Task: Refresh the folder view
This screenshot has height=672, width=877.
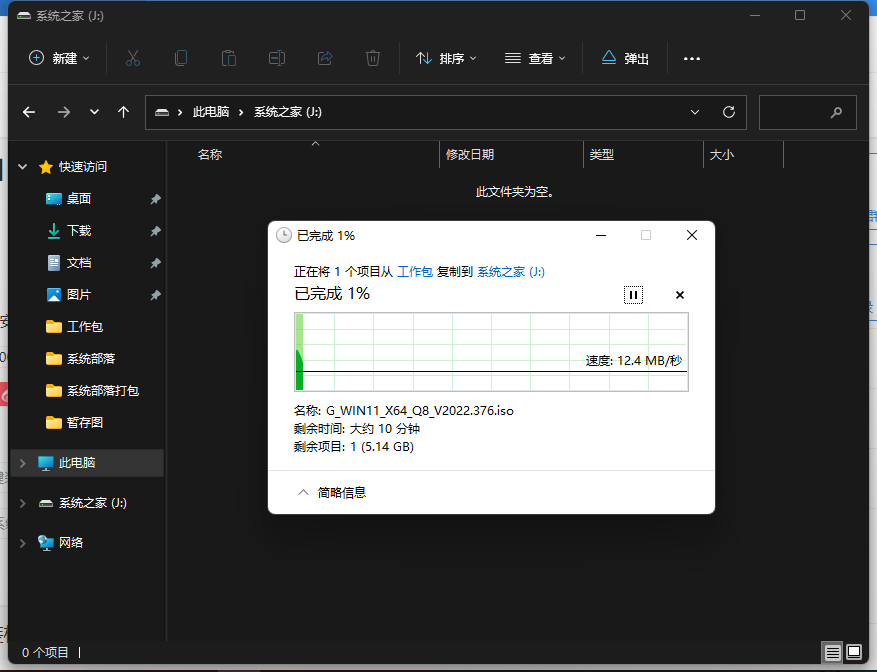Action: pos(729,112)
